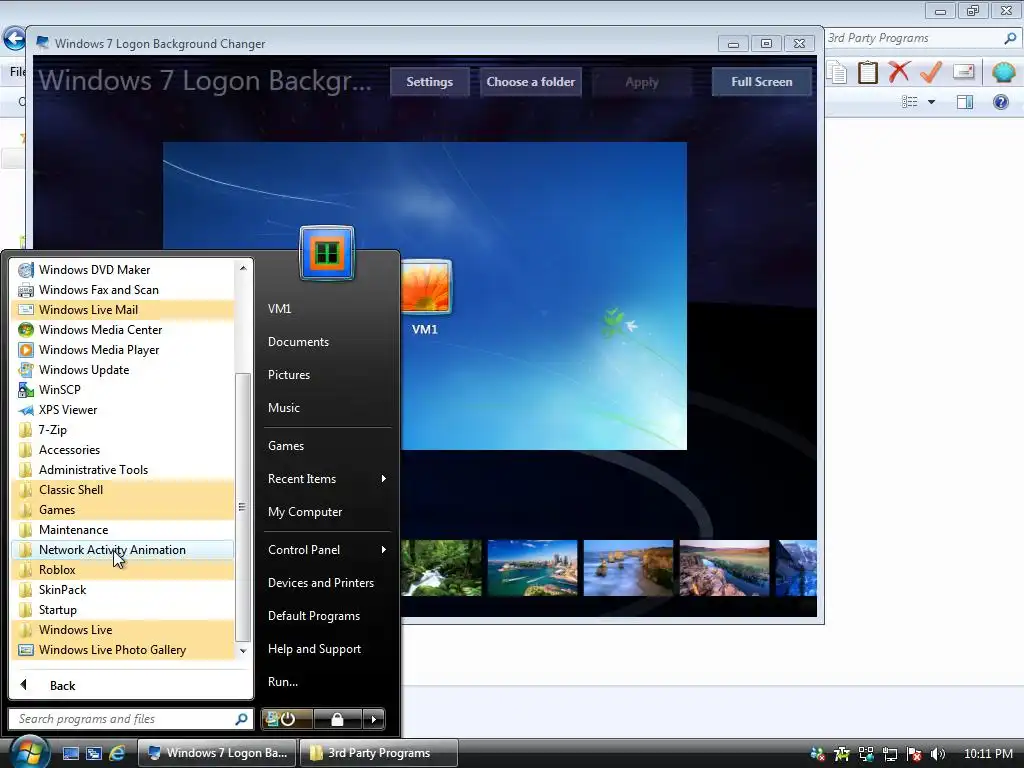
Task: Select the Sydney harbor thumbnail
Action: coord(533,568)
